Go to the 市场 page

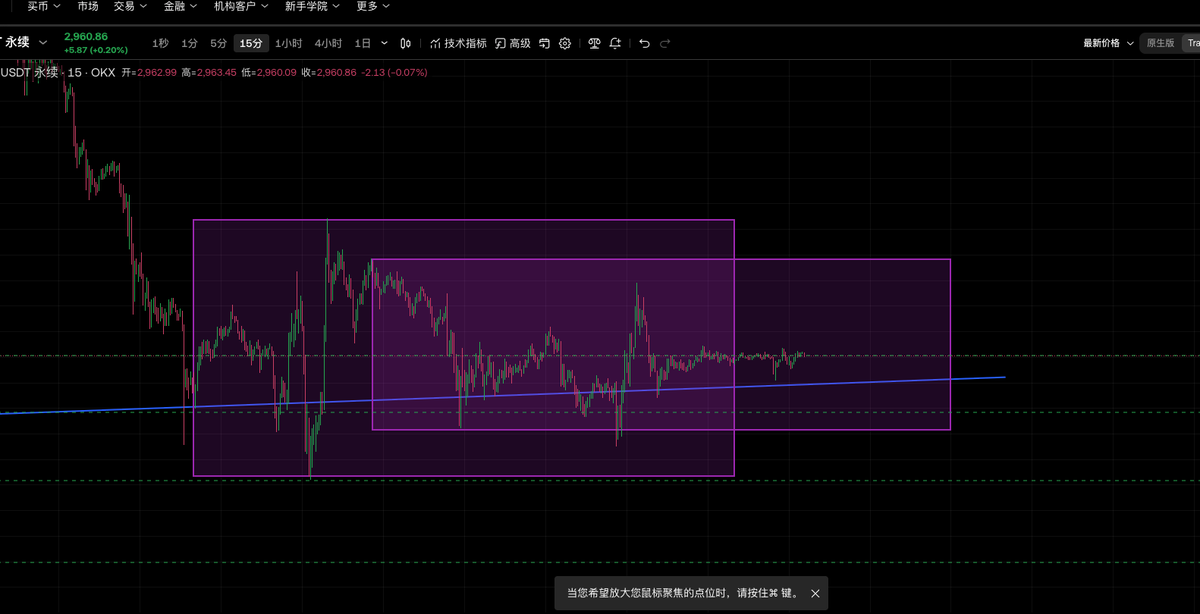coord(88,6)
